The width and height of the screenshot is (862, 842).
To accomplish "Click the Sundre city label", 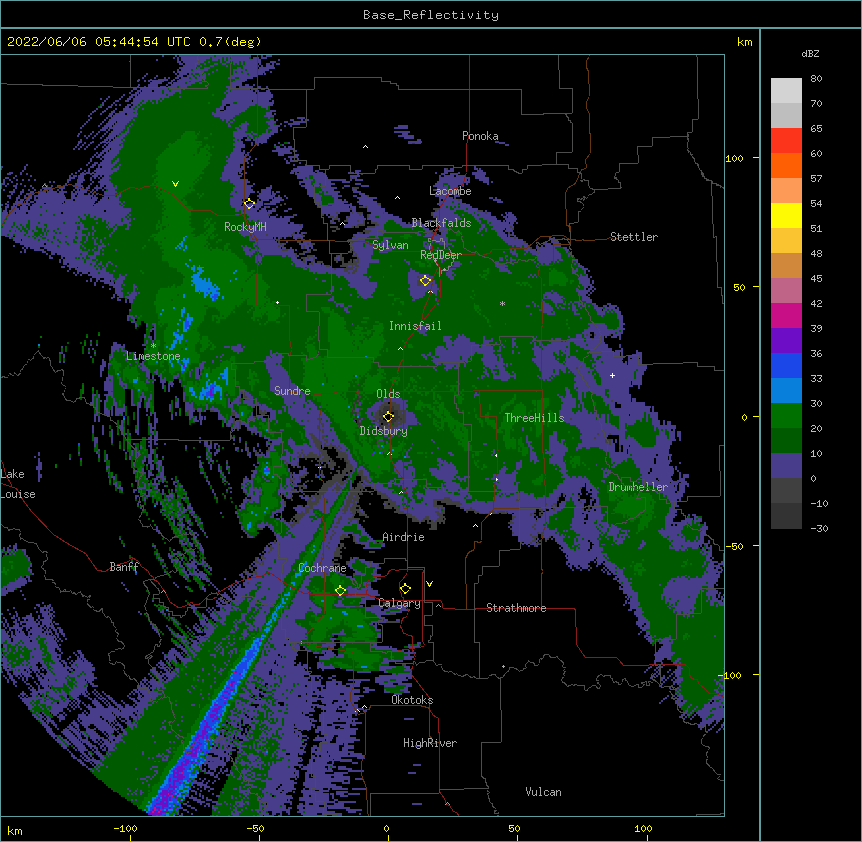I will click(x=292, y=391).
